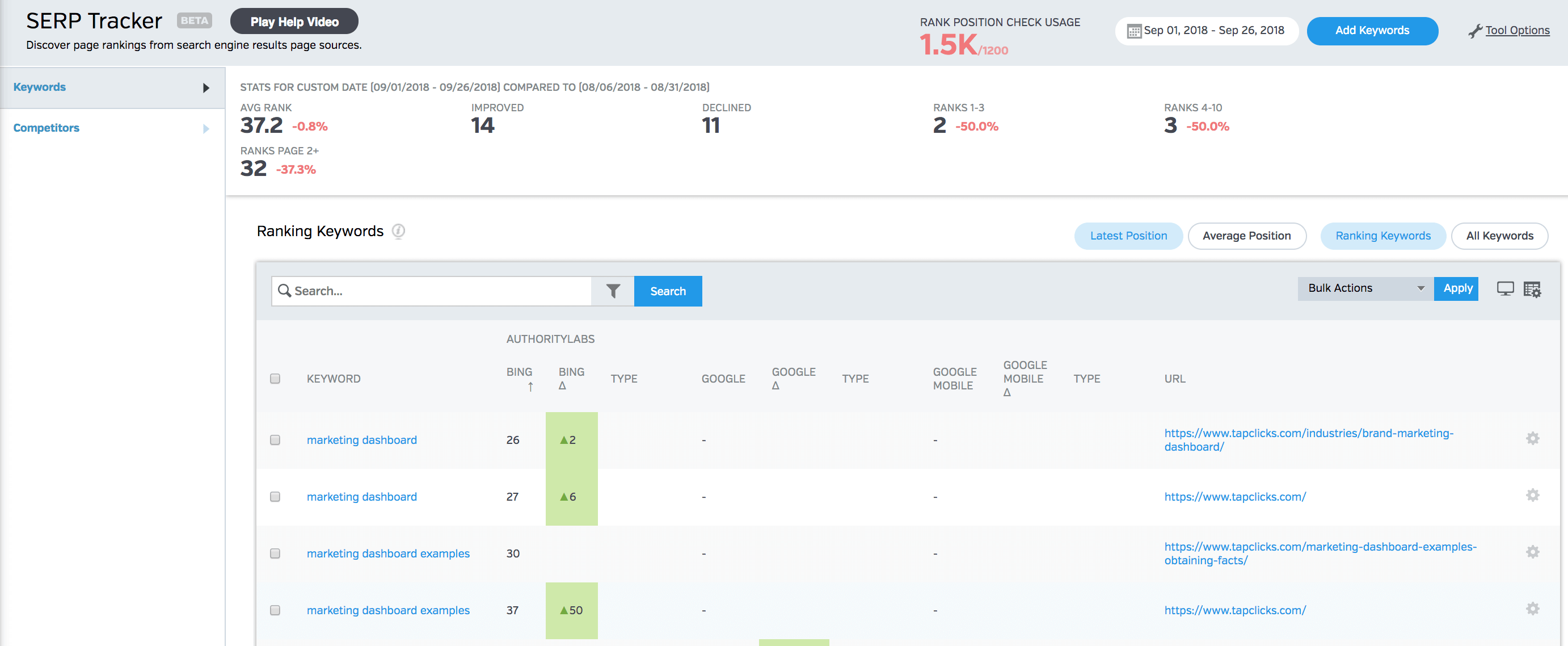Screen dimensions: 1568x646
Task: Open the Bulk Actions dropdown
Action: tap(1365, 288)
